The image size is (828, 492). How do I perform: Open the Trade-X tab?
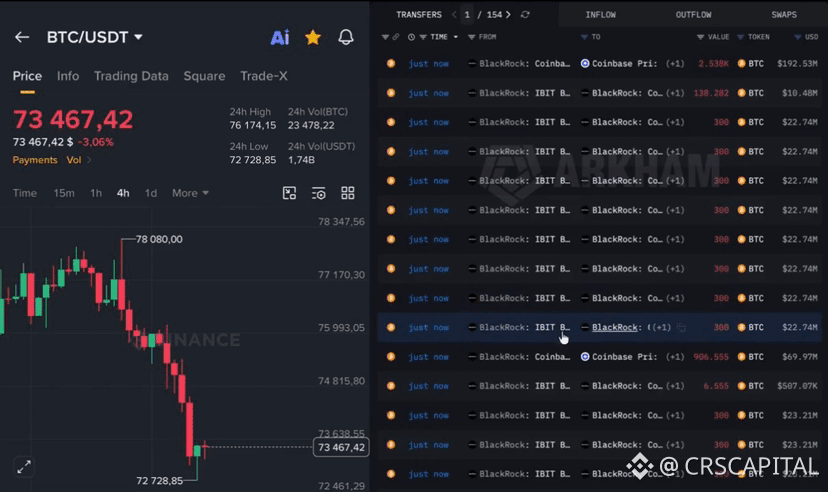pos(264,76)
